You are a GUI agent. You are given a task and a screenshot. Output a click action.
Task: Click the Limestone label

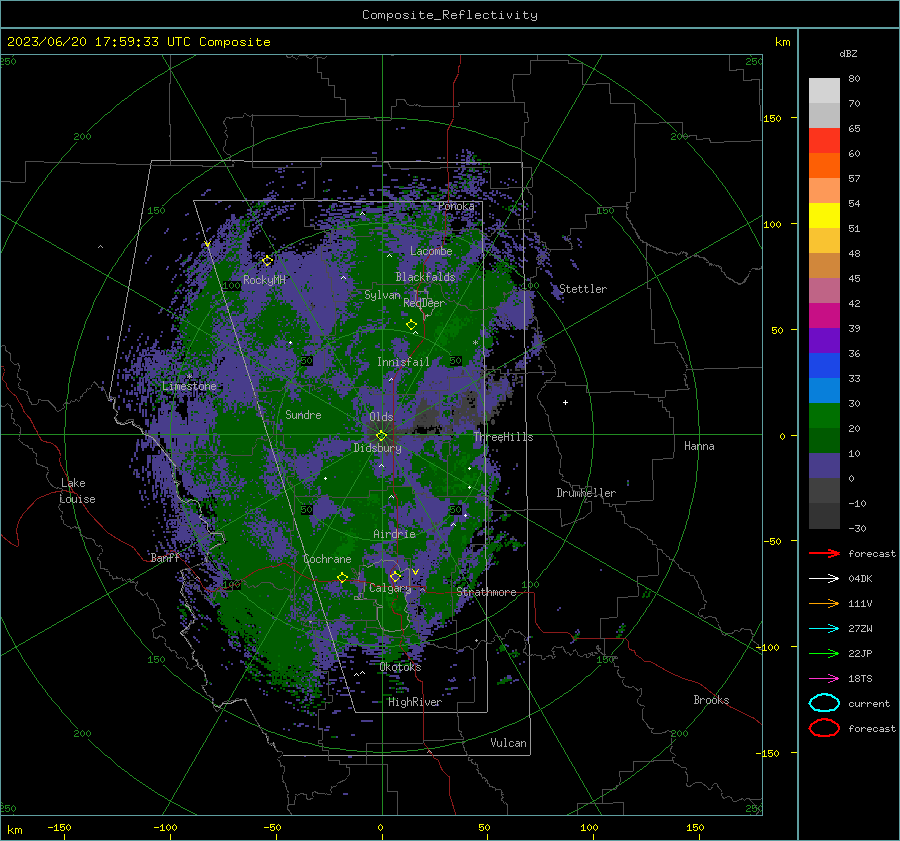[189, 386]
